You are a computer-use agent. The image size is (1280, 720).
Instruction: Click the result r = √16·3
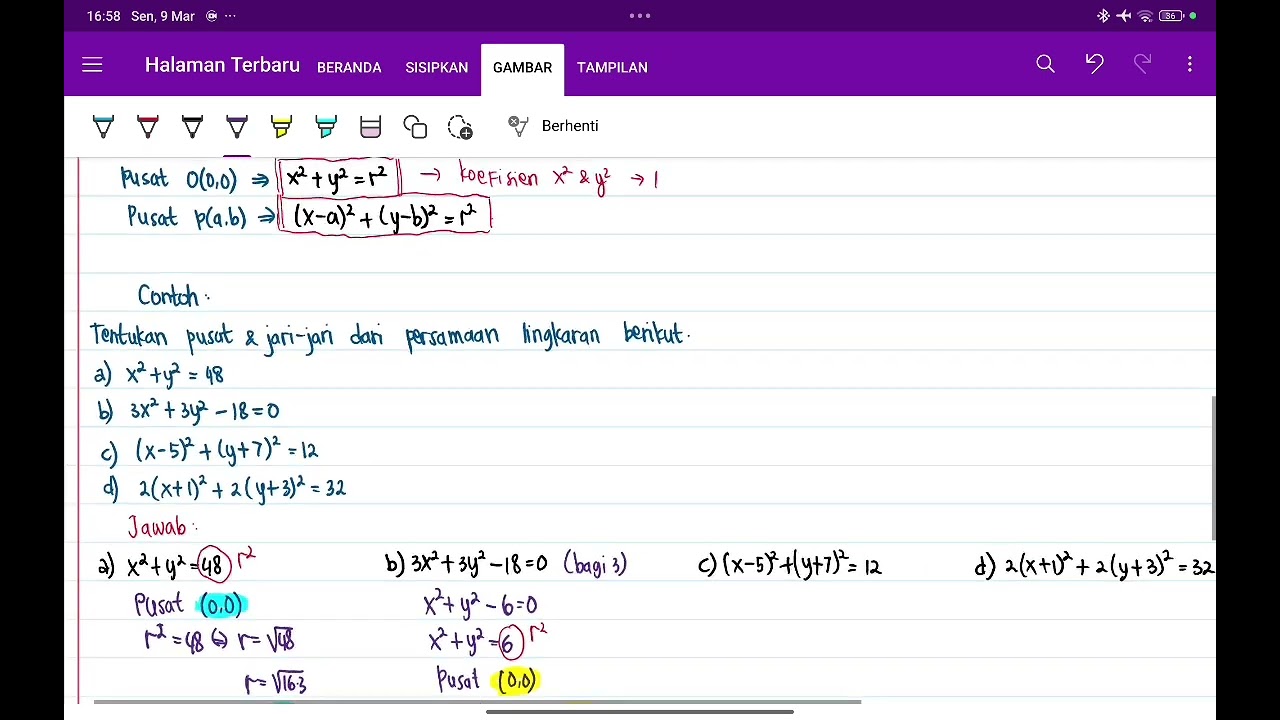click(x=276, y=683)
